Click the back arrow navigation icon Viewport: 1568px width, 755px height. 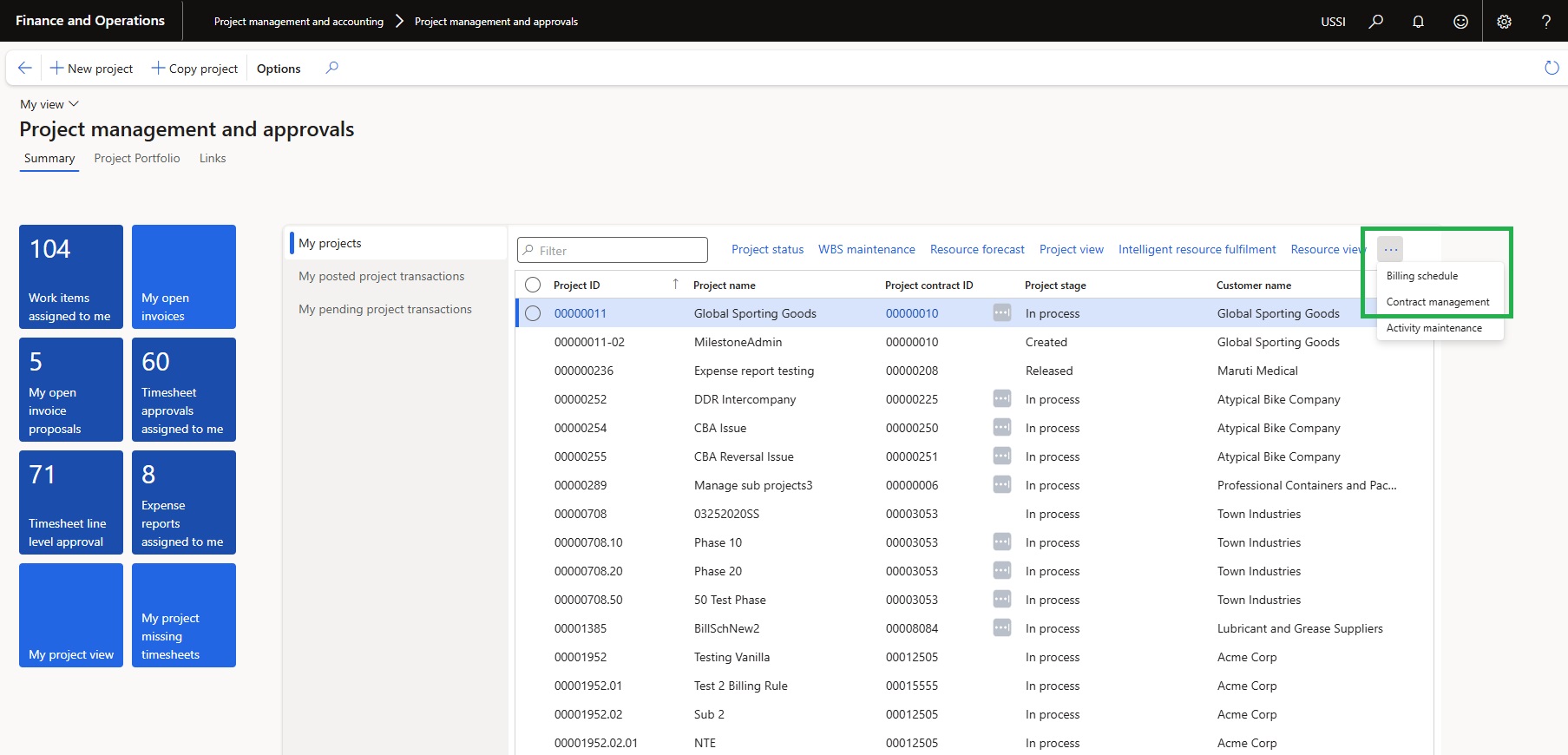pyautogui.click(x=24, y=68)
